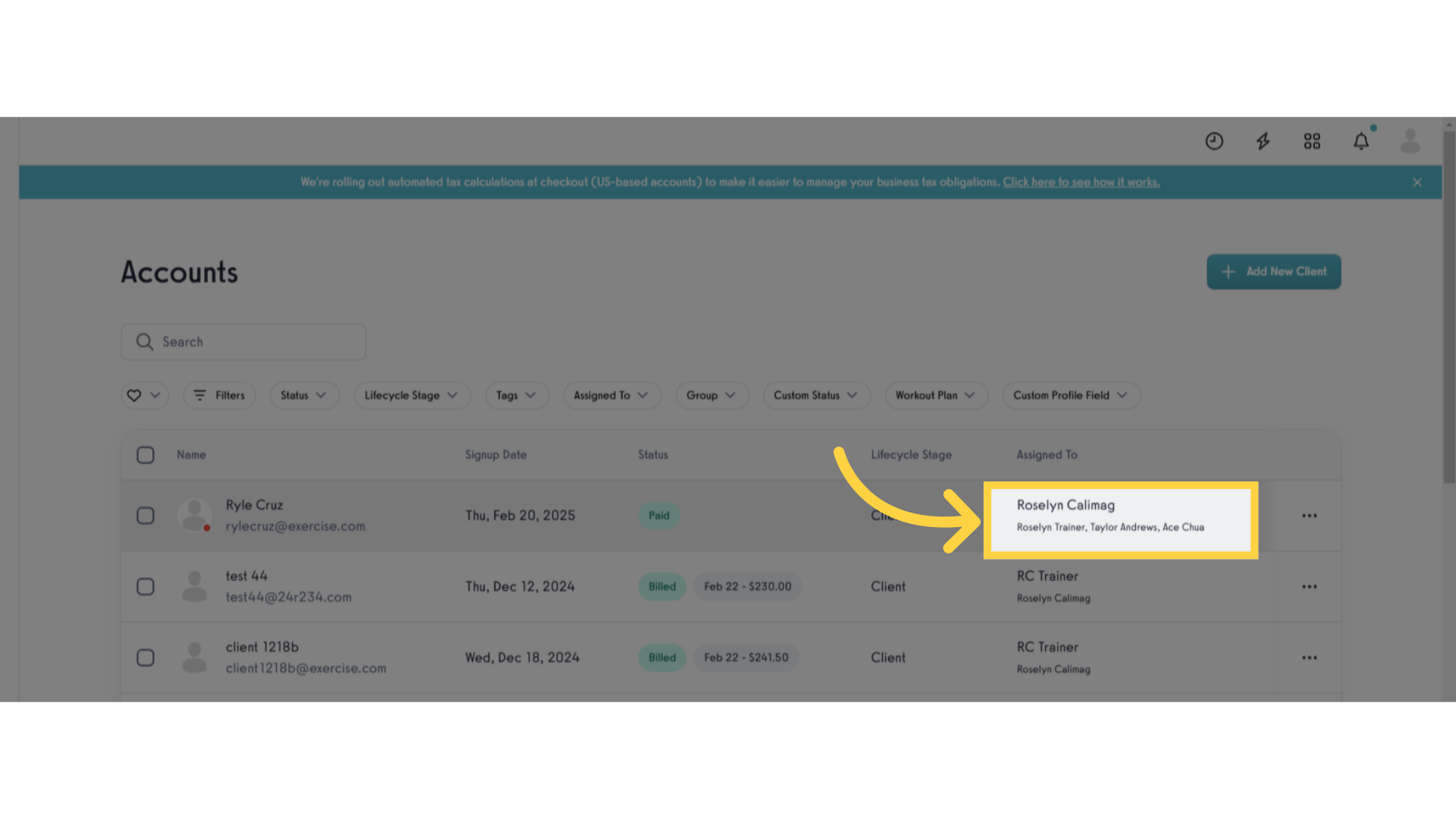Image resolution: width=1456 pixels, height=819 pixels.
Task: Click the clock/history icon
Action: 1214,140
